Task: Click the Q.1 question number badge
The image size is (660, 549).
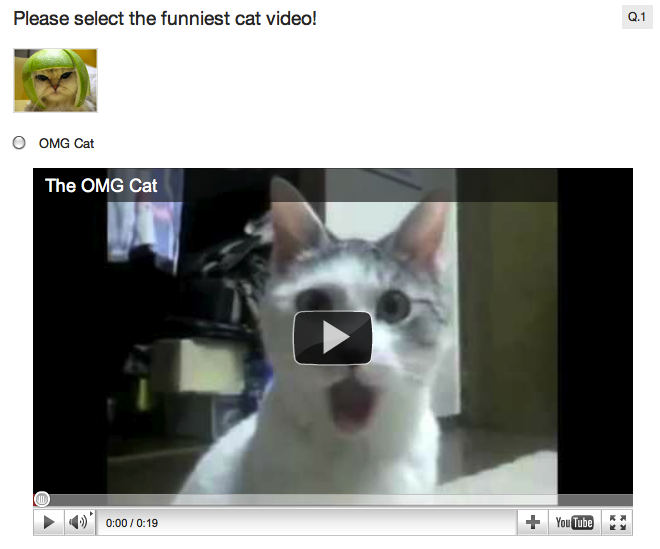Action: [x=636, y=17]
